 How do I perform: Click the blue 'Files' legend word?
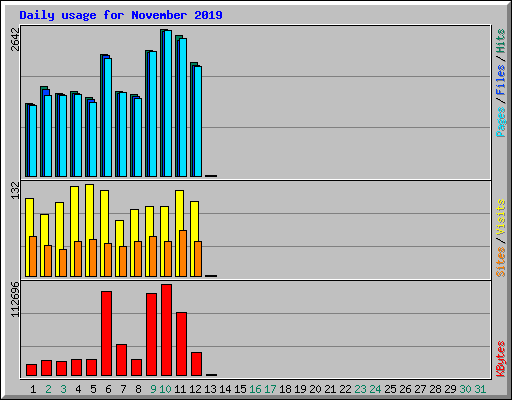coord(500,80)
